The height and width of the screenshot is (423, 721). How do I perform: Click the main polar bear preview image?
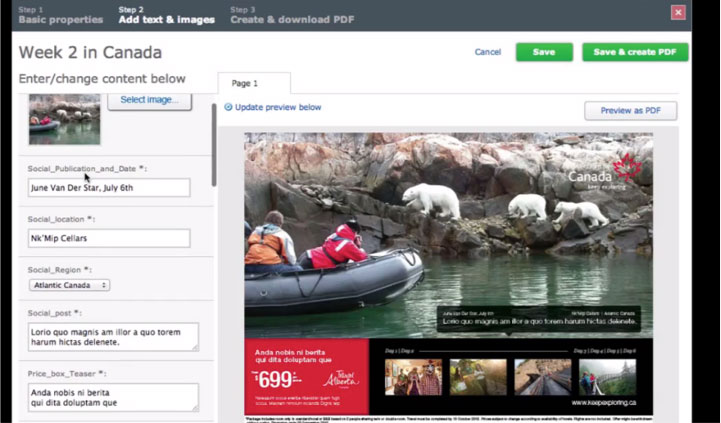point(448,235)
